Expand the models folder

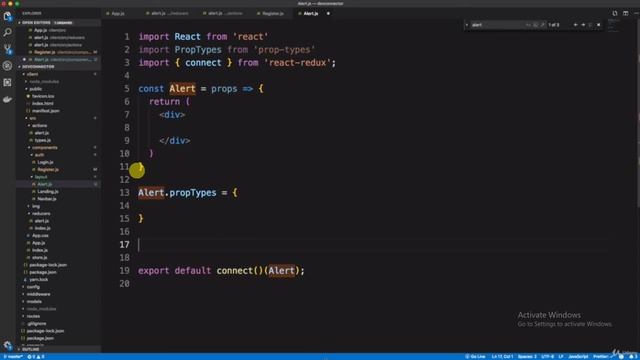point(34,302)
